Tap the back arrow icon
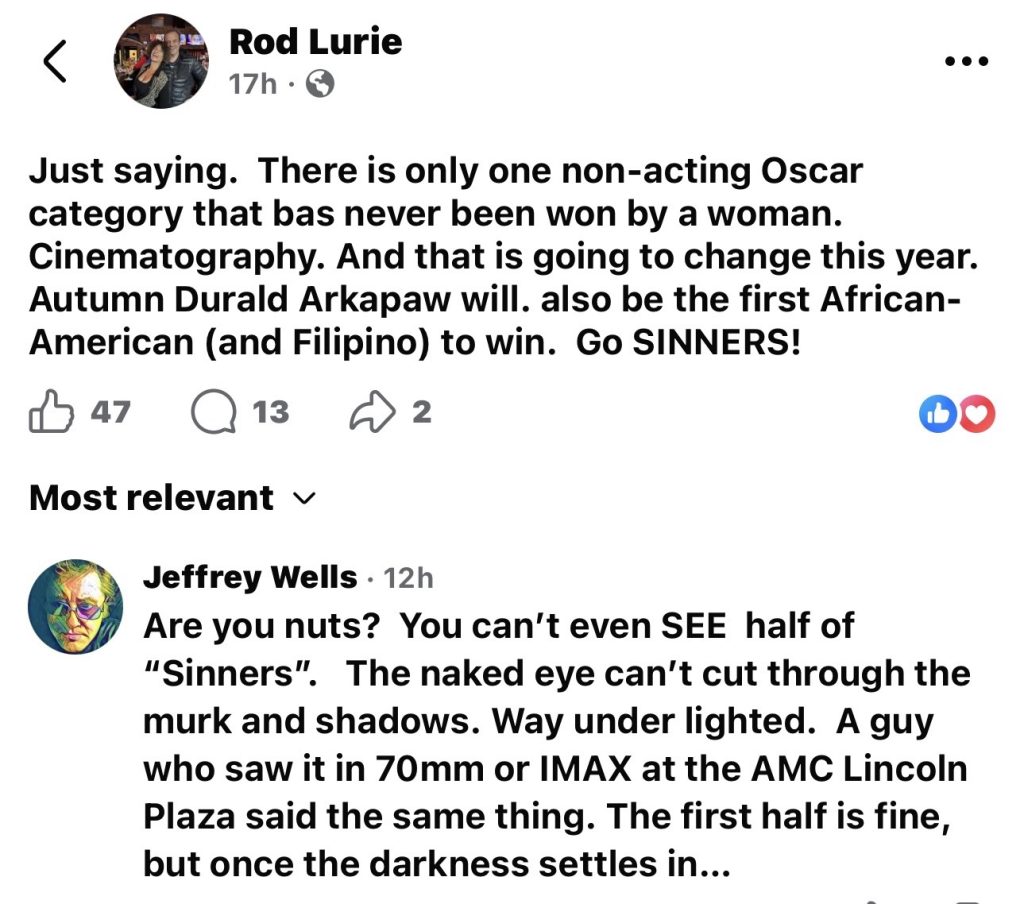This screenshot has height=904, width=1024. [55, 63]
